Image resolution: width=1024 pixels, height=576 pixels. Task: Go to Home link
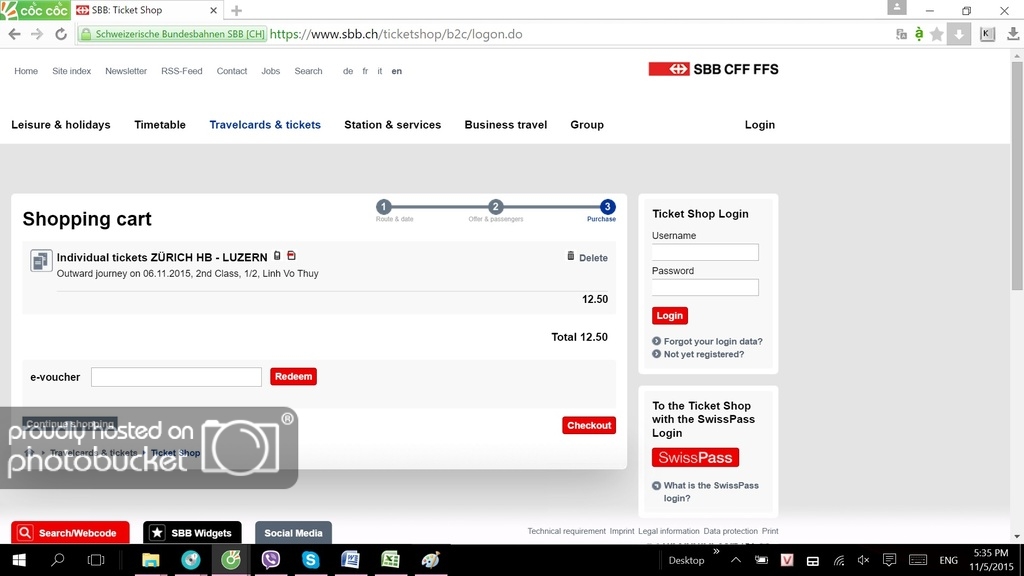click(x=26, y=71)
